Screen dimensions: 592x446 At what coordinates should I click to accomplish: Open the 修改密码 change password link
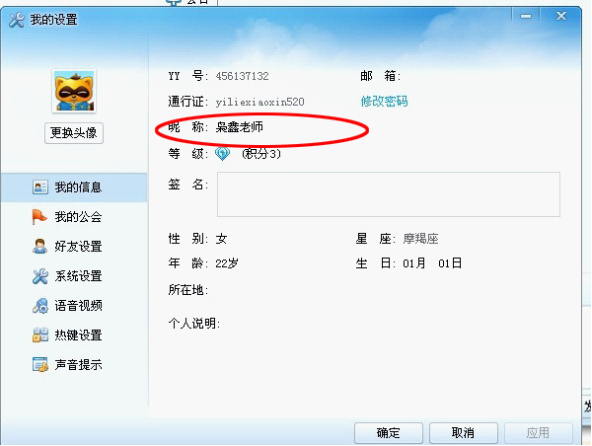(x=384, y=102)
